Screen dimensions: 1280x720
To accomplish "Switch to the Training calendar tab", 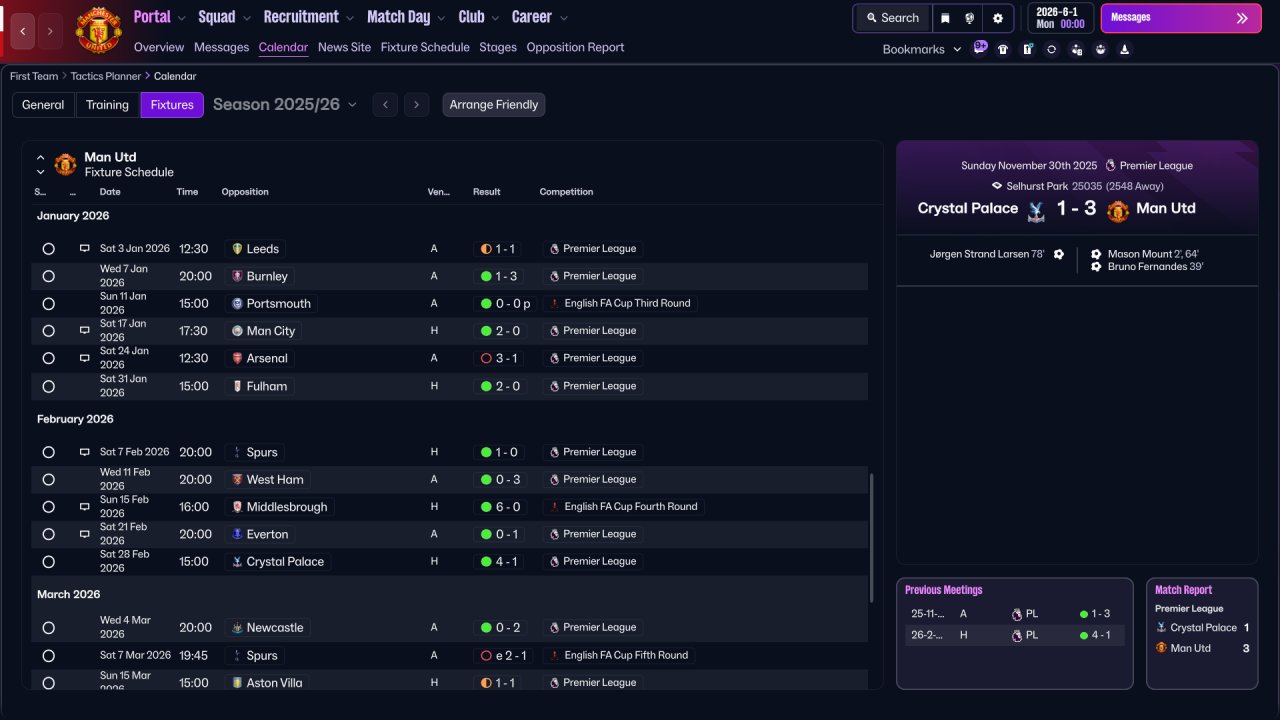I will [x=107, y=105].
